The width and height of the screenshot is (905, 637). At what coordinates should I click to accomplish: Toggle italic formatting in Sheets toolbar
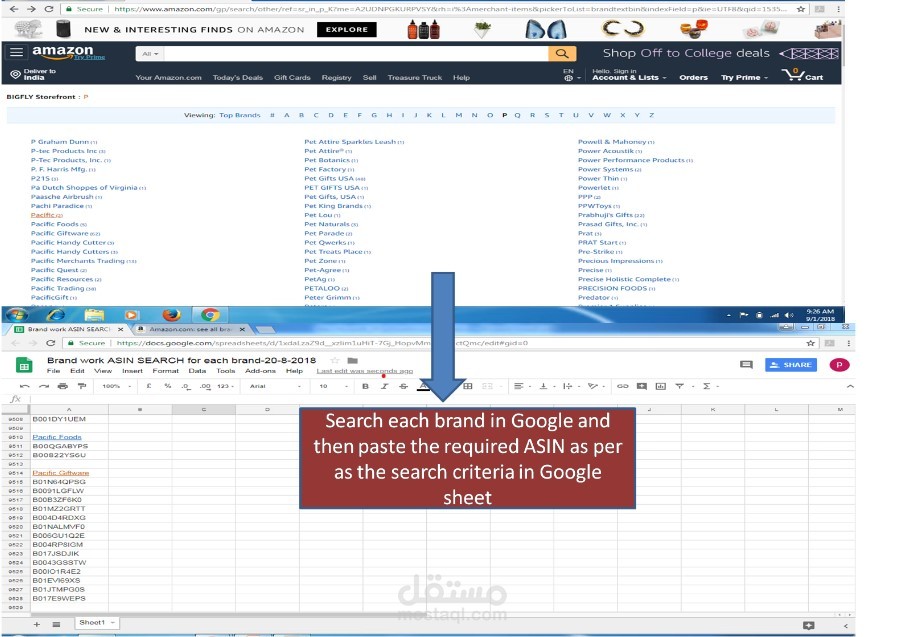(386, 385)
